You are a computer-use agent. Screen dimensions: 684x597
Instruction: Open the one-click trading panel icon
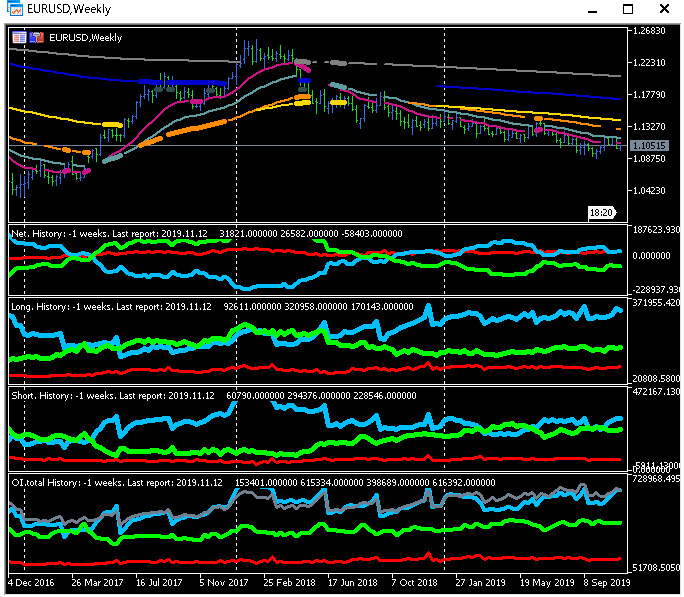[37, 38]
